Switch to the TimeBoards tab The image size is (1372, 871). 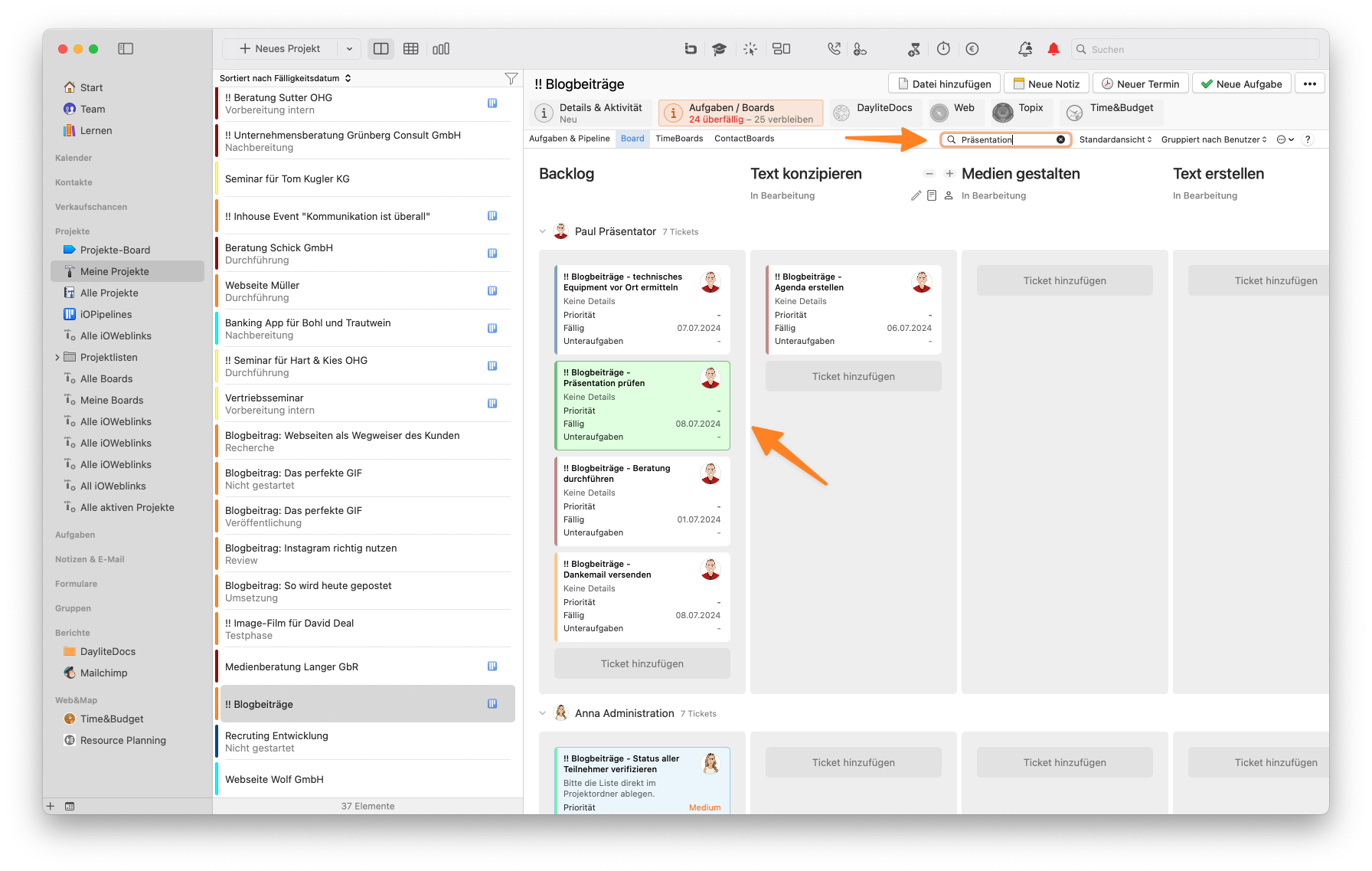tap(679, 139)
